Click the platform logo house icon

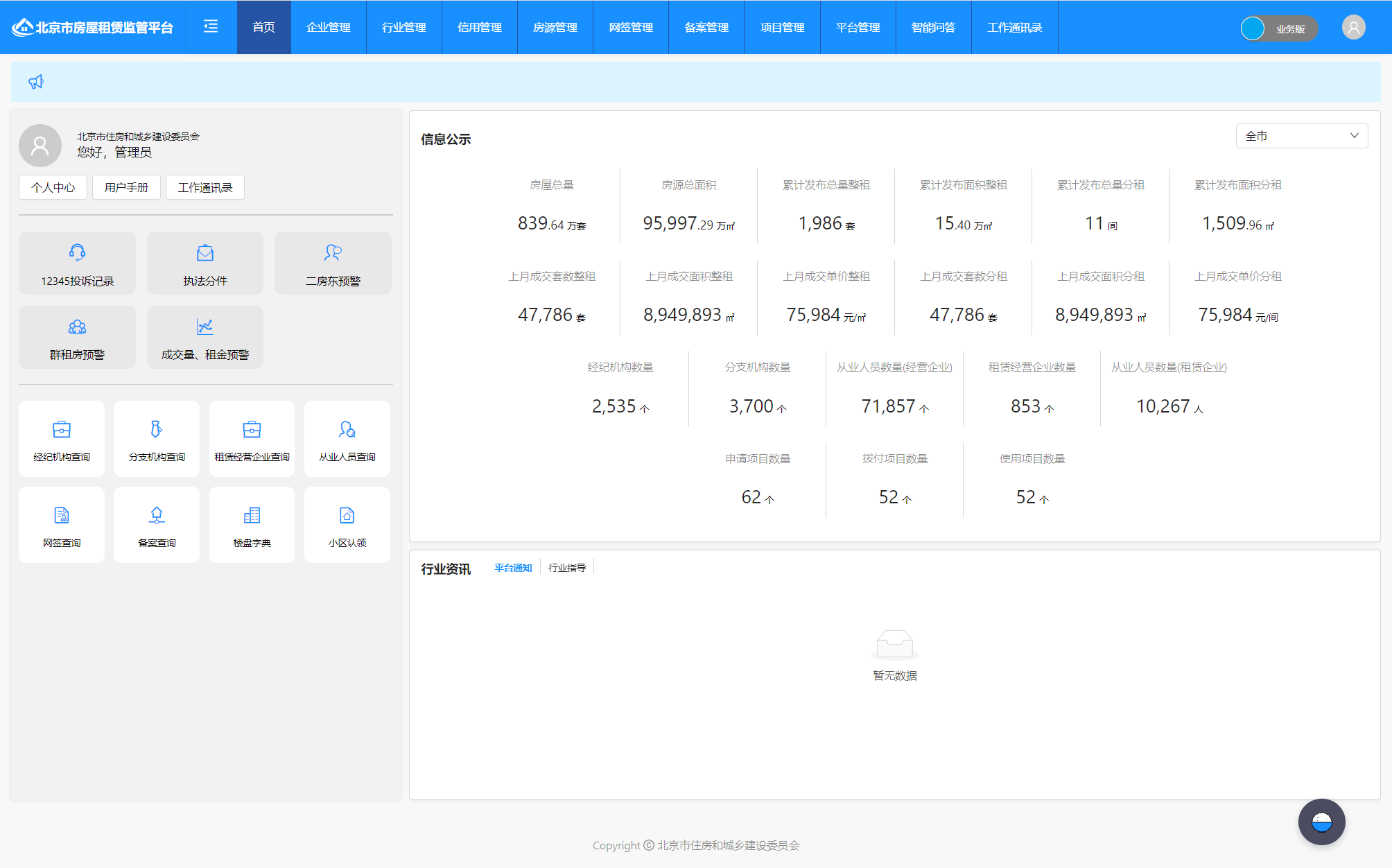pyautogui.click(x=22, y=27)
